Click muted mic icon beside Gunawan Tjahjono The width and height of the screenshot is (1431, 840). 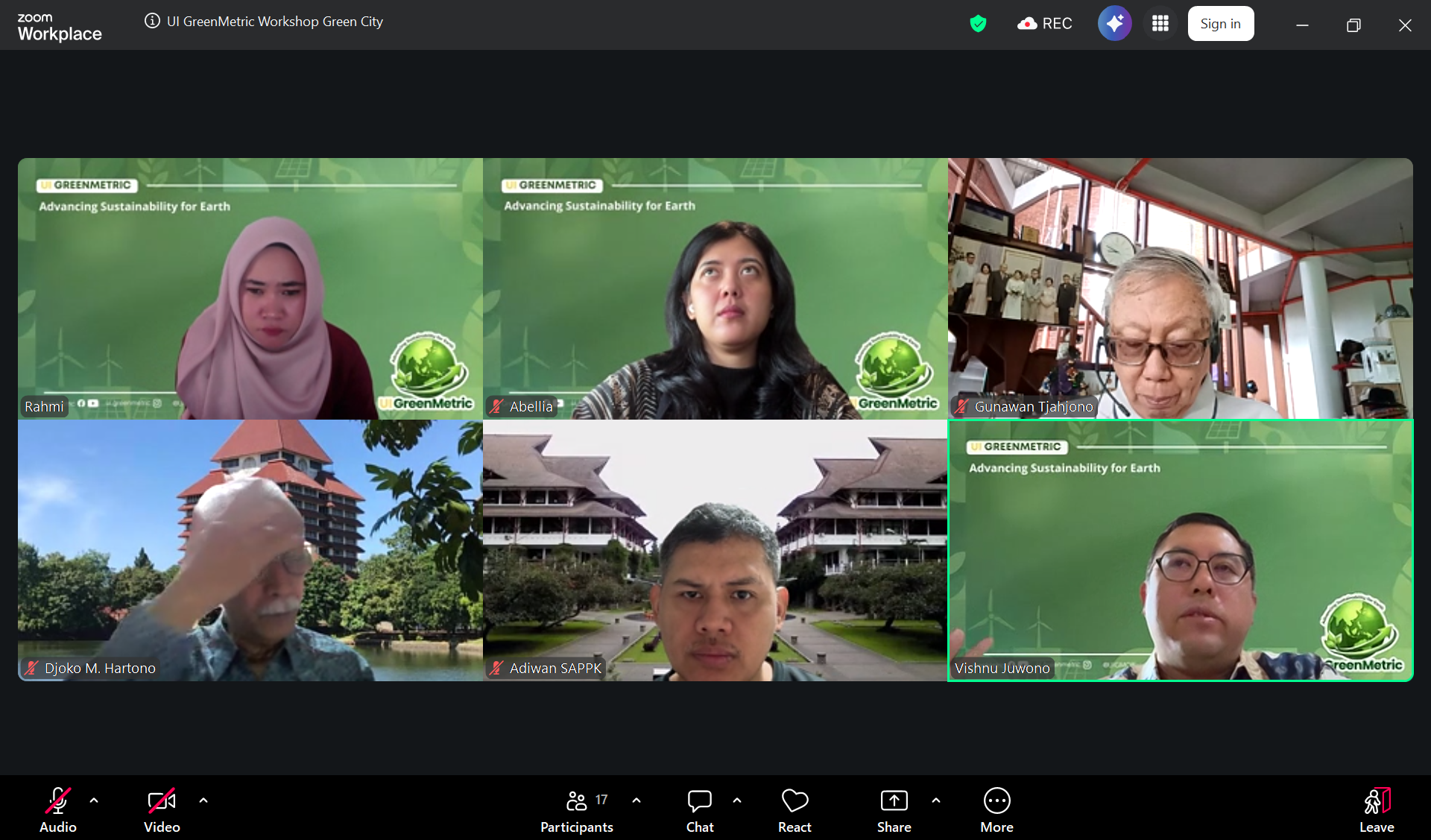[961, 406]
